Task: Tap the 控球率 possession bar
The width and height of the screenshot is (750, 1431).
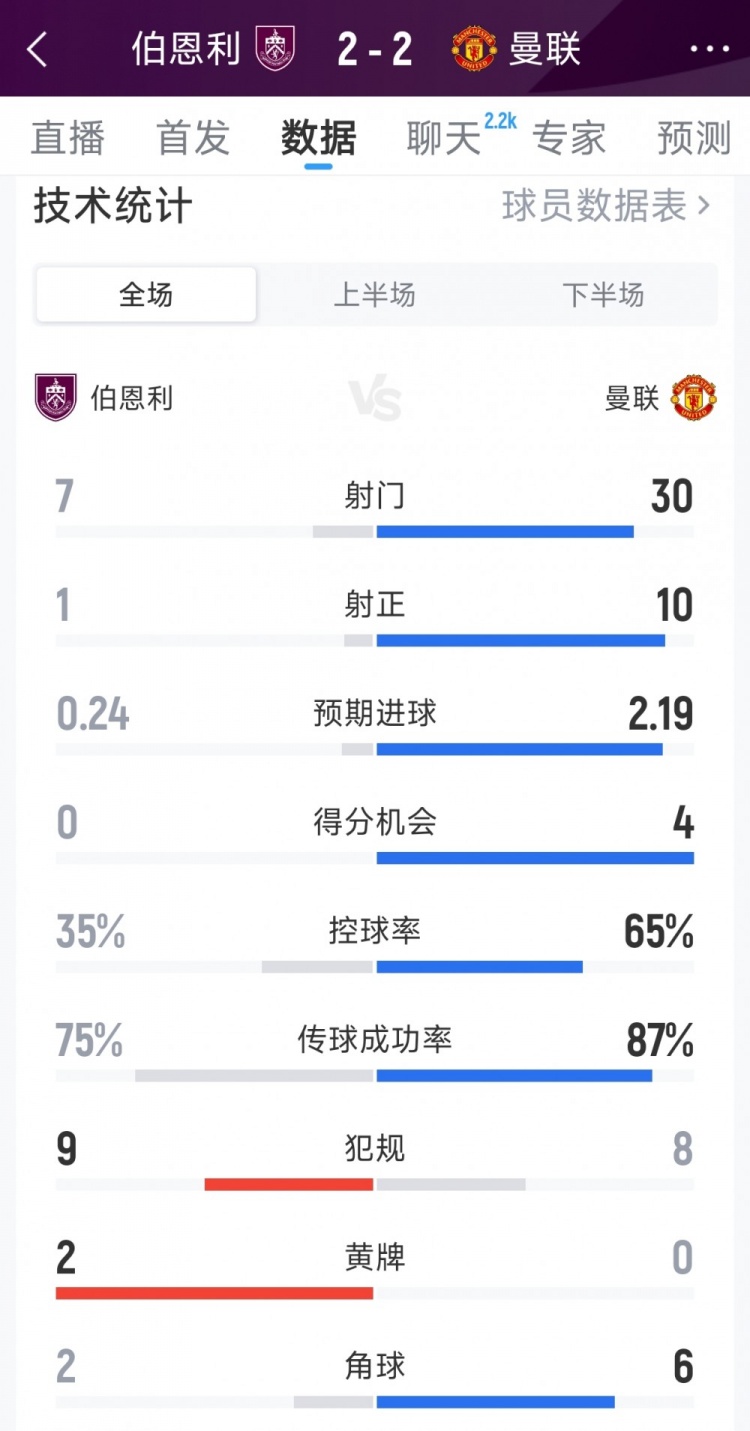Action: click(375, 966)
